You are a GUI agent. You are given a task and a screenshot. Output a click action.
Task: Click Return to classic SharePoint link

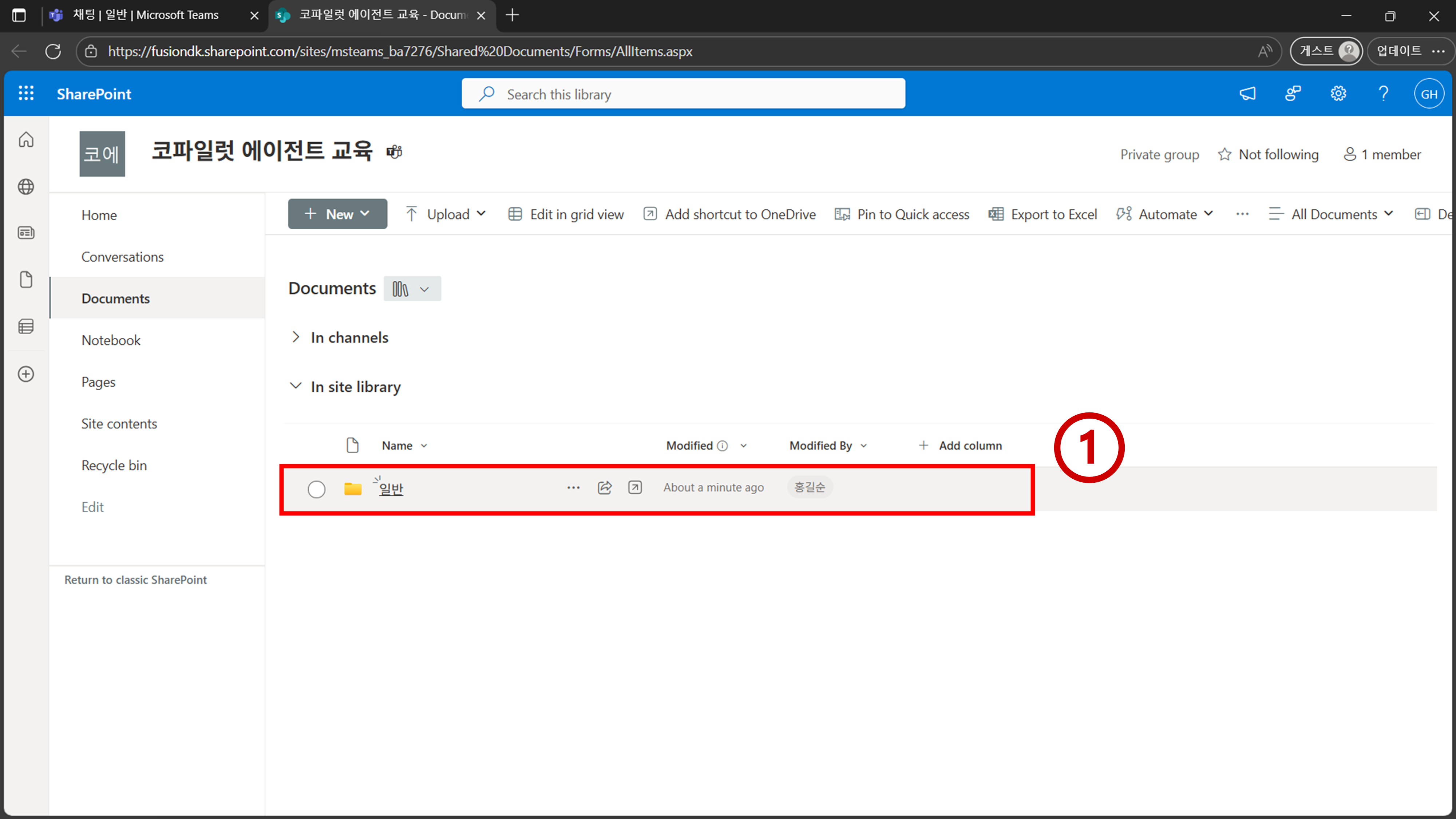tap(135, 579)
